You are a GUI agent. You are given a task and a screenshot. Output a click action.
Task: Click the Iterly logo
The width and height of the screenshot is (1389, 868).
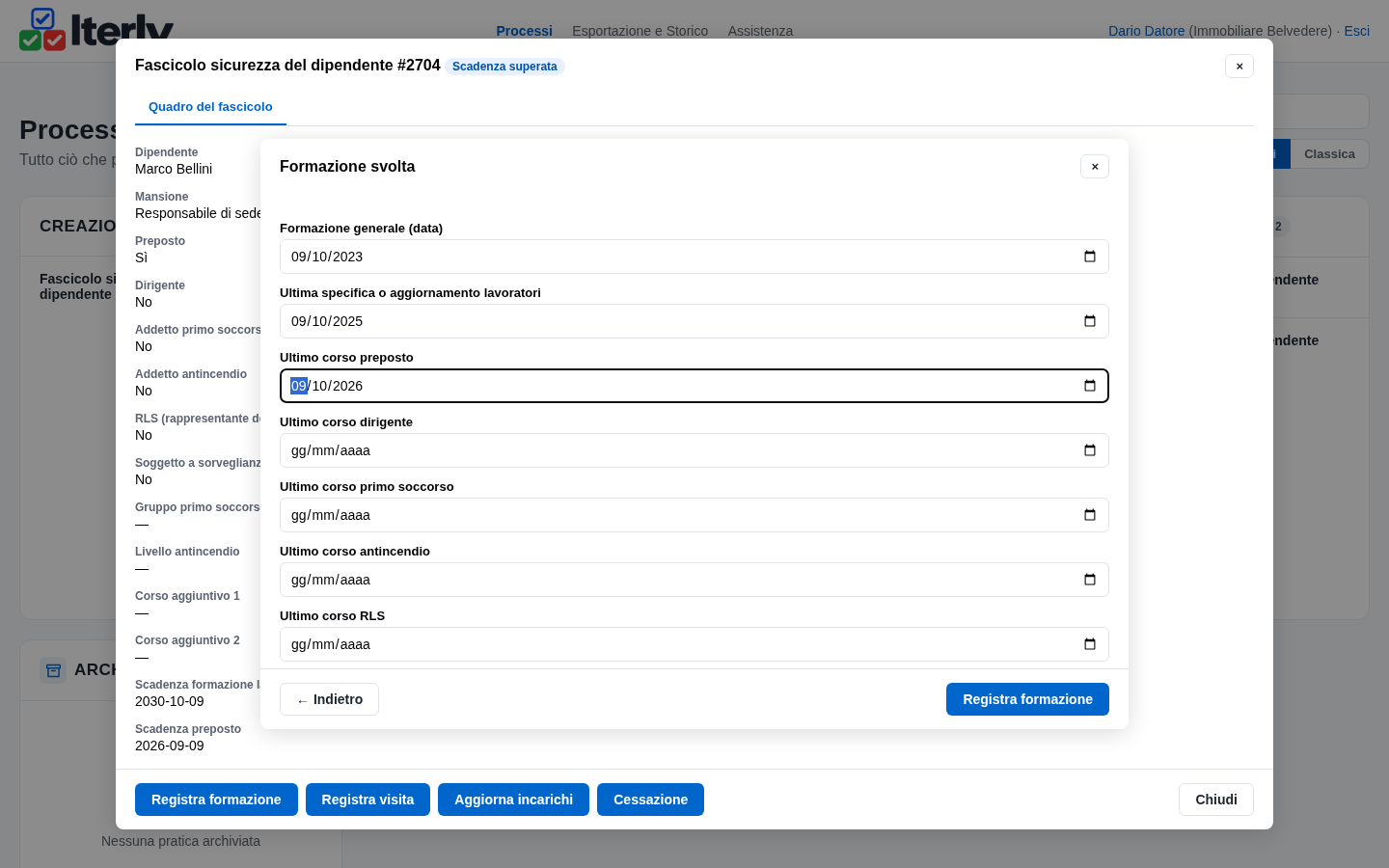(96, 29)
